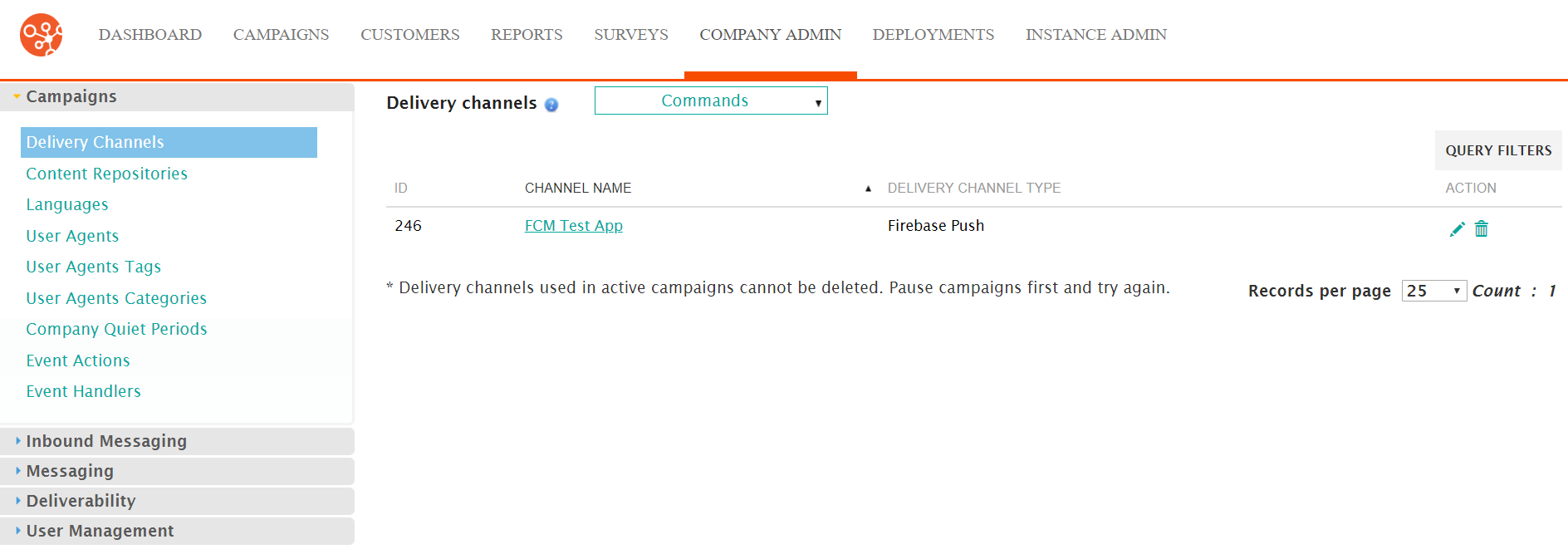The height and width of the screenshot is (554, 1568).
Task: Click the Query Filters button
Action: click(1498, 150)
